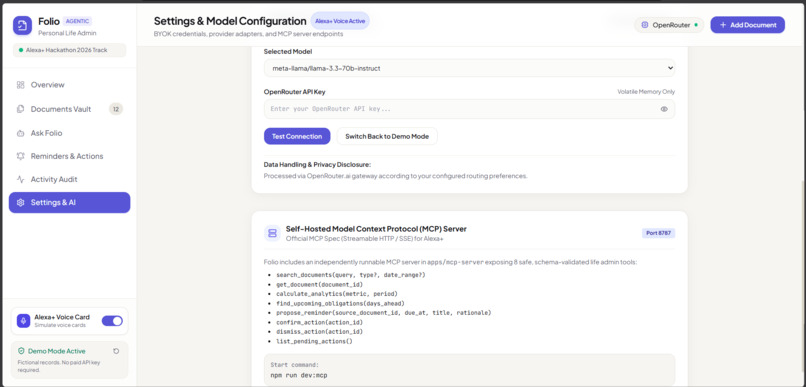Click the Ask Folio bot icon
The height and width of the screenshot is (387, 806).
coord(21,133)
